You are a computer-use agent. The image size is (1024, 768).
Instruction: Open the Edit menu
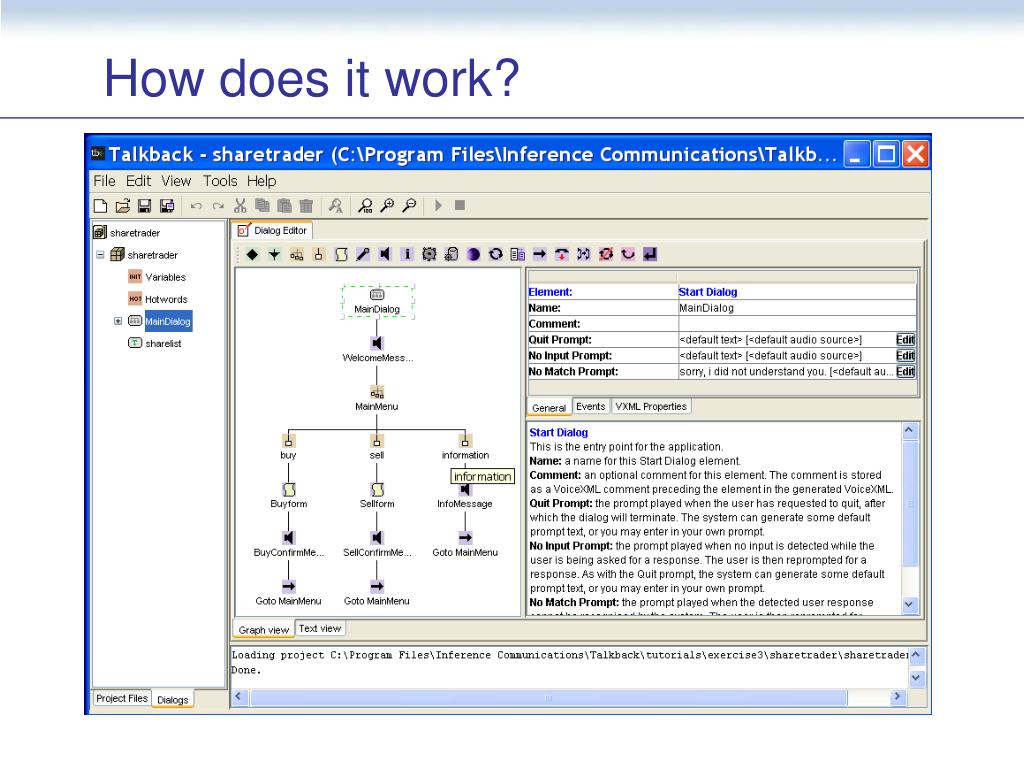tap(138, 181)
